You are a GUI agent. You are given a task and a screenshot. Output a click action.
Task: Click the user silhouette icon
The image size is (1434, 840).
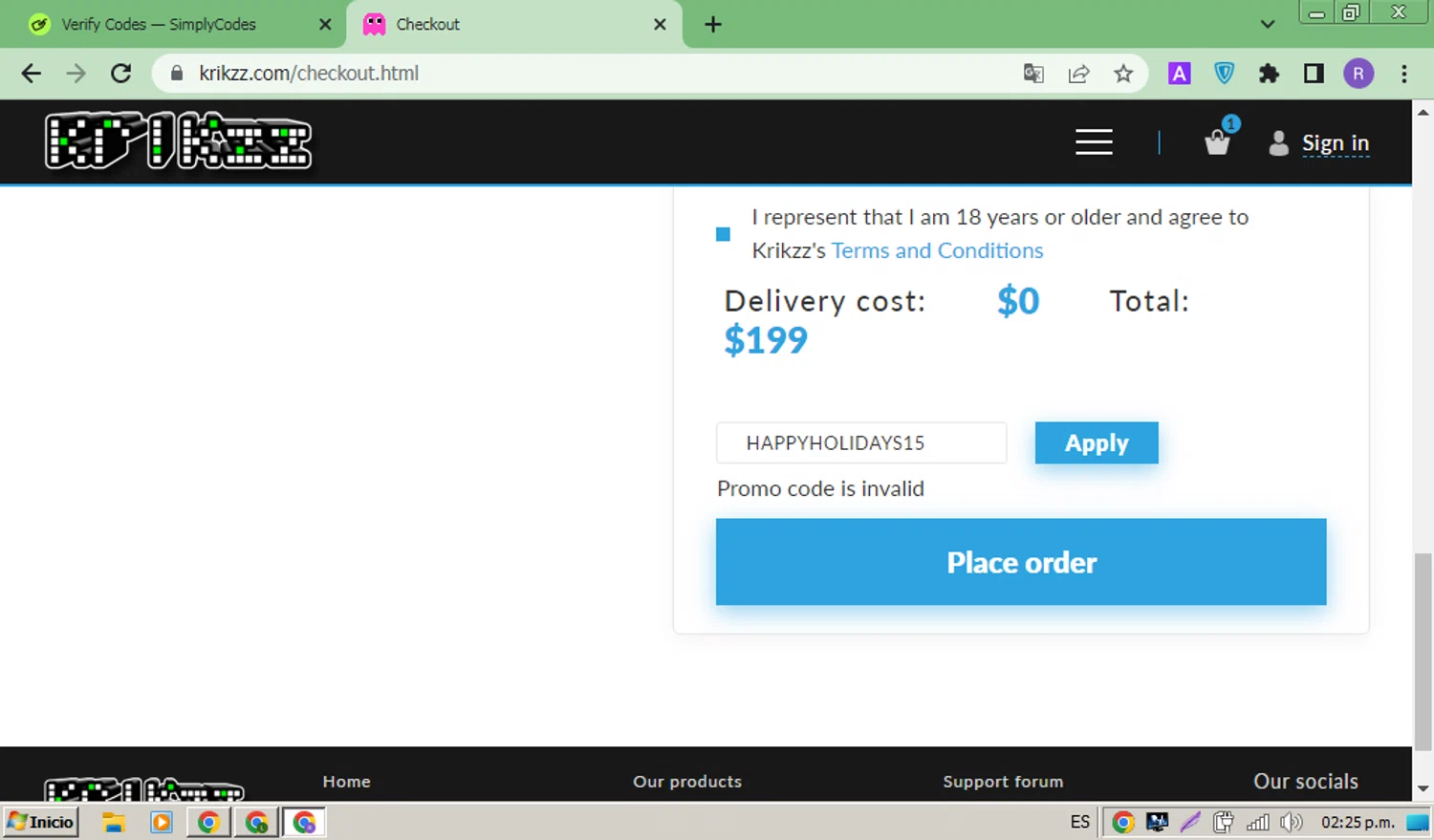(x=1278, y=143)
